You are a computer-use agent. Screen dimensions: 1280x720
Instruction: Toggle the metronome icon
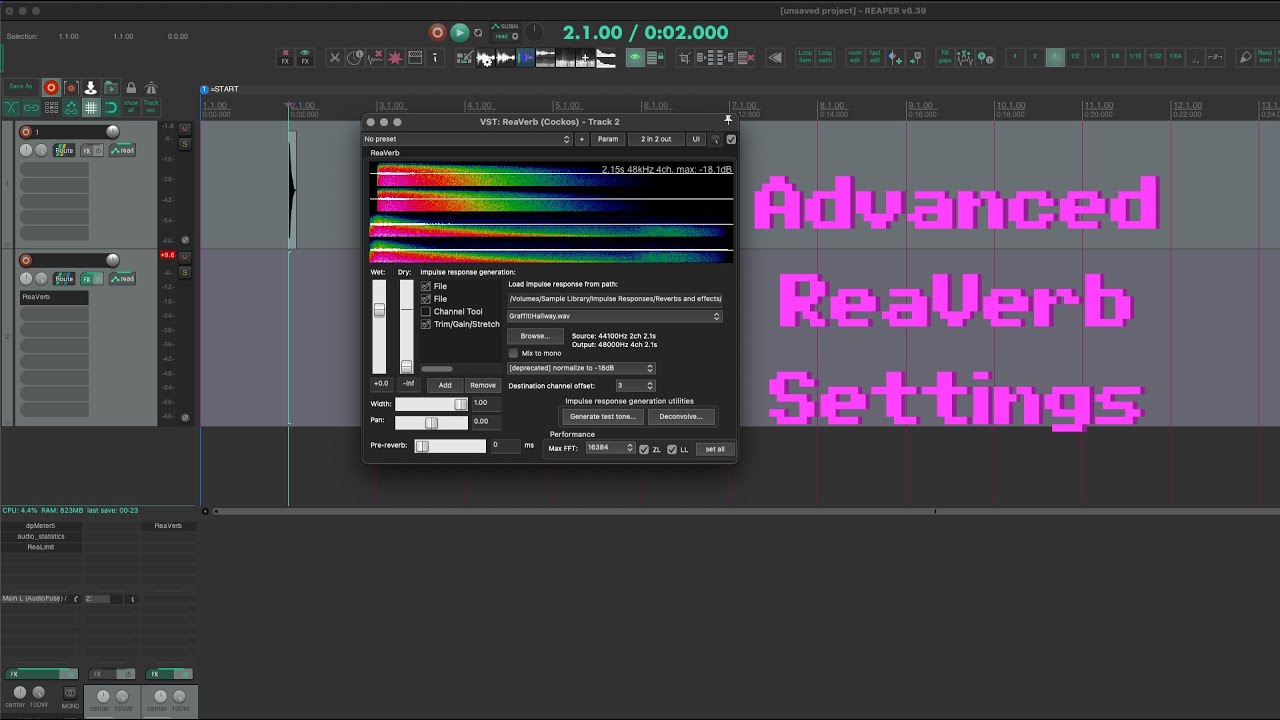(151, 88)
